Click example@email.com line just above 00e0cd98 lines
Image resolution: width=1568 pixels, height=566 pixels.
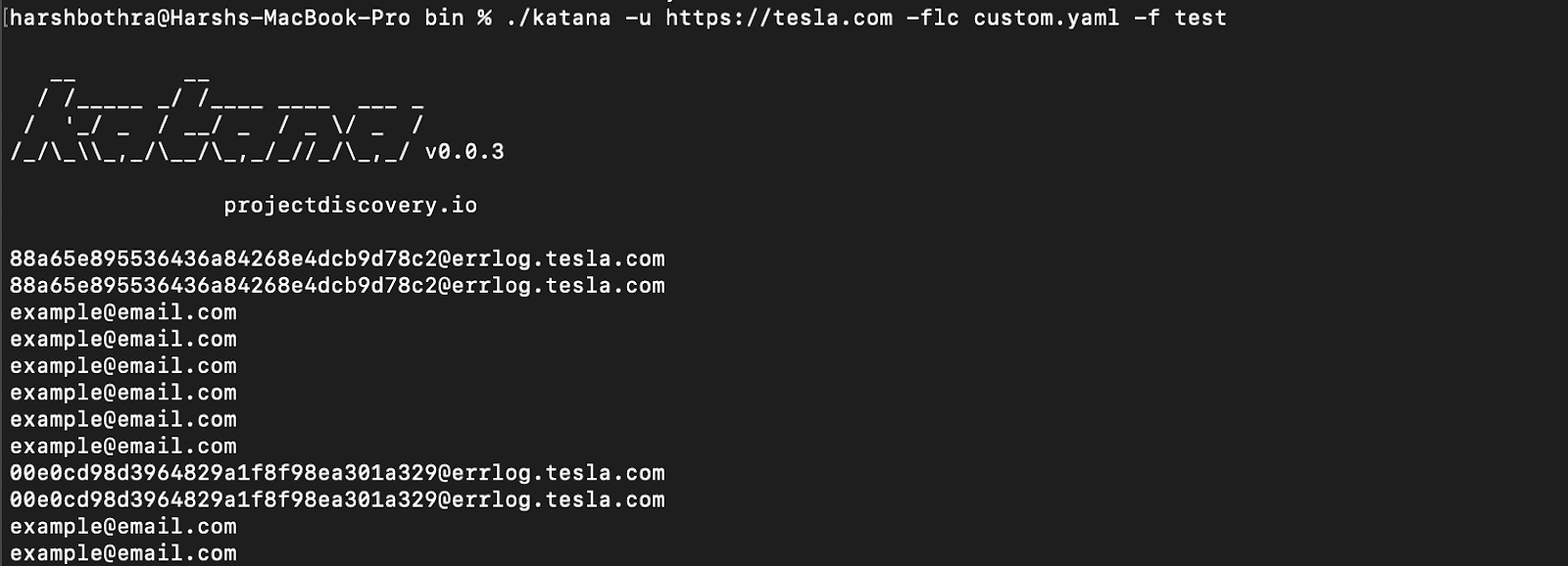123,447
